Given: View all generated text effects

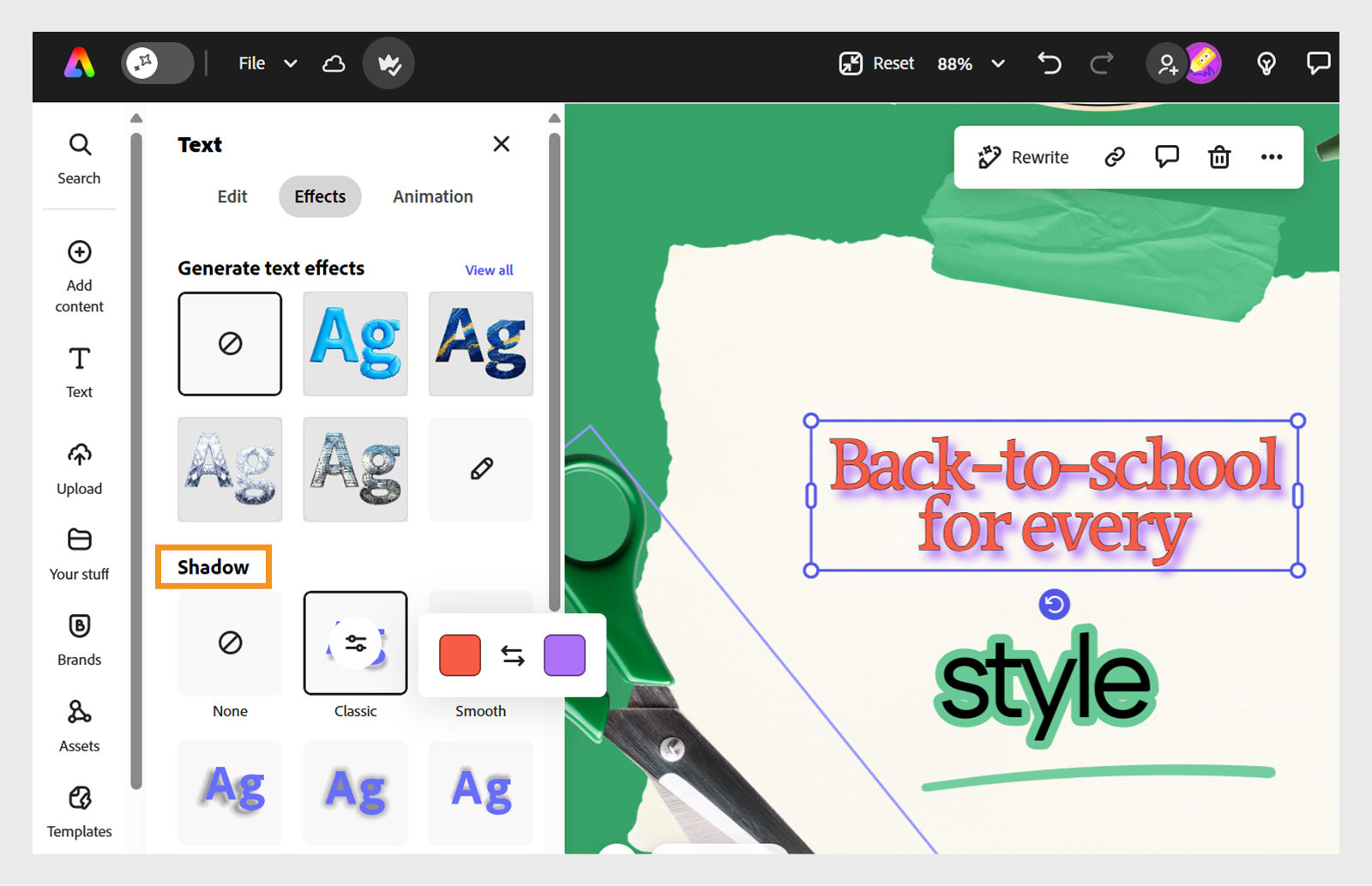Looking at the screenshot, I should (488, 269).
